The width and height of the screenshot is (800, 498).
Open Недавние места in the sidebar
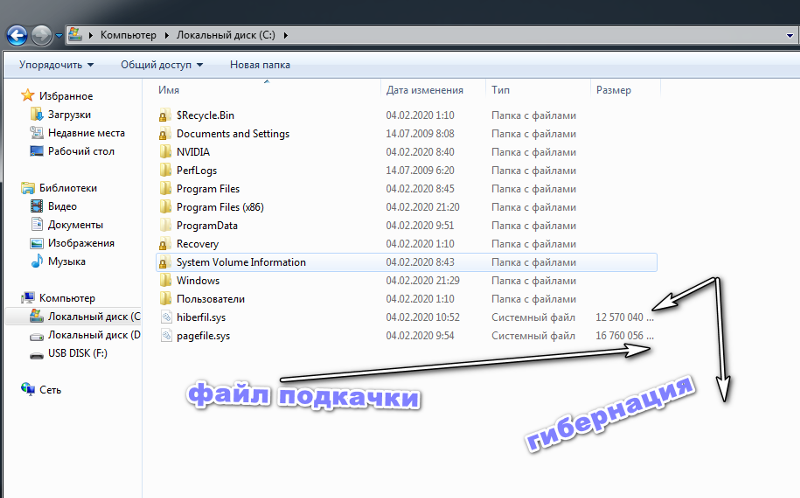pos(86,133)
